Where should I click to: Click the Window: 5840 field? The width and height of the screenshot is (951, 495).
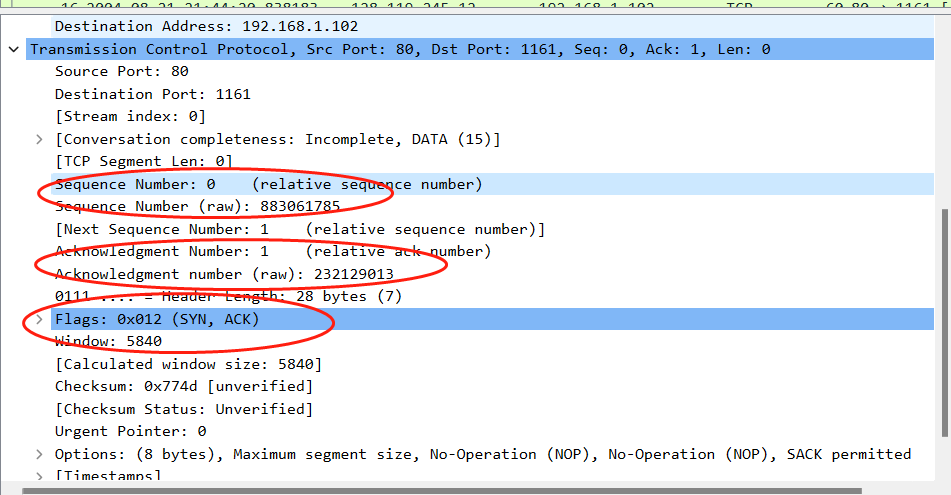pyautogui.click(x=108, y=341)
